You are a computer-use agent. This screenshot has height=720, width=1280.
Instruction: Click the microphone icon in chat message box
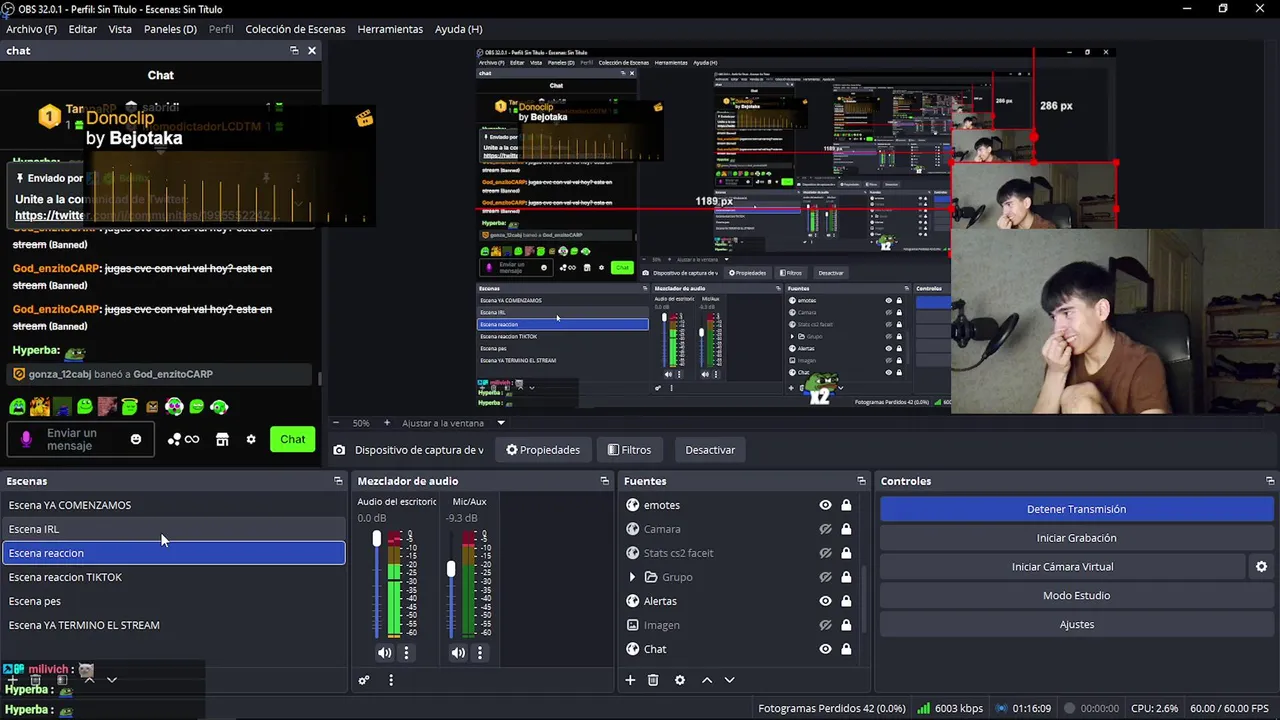click(x=27, y=439)
